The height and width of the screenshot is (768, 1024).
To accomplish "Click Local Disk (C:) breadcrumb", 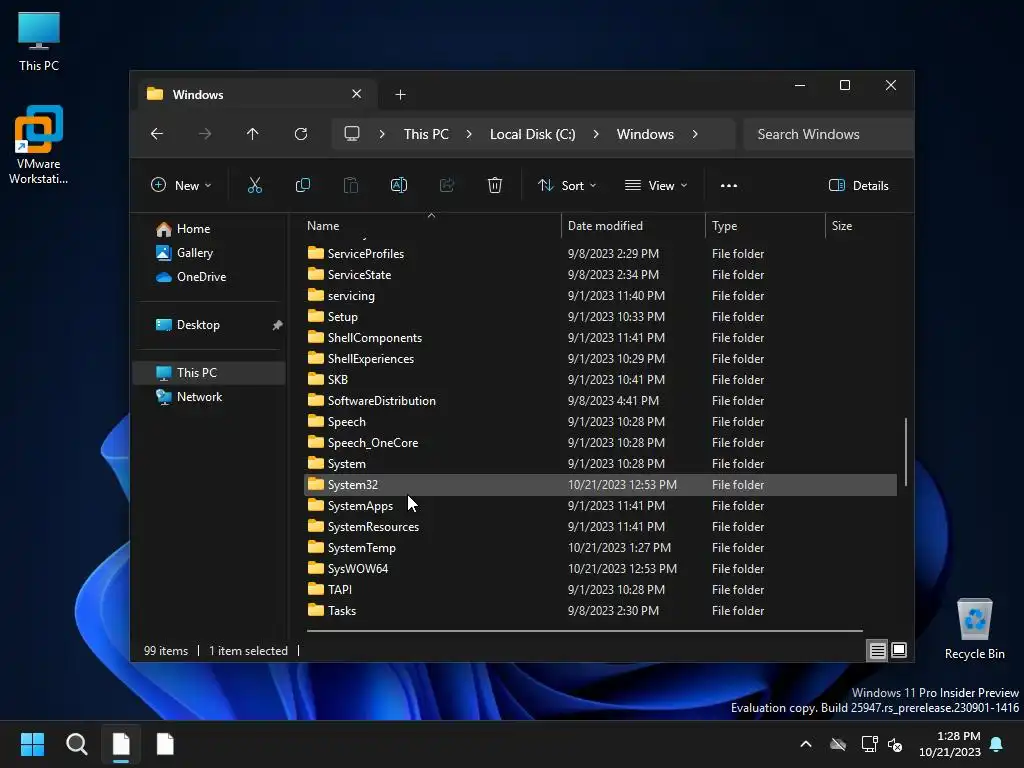I will point(532,134).
